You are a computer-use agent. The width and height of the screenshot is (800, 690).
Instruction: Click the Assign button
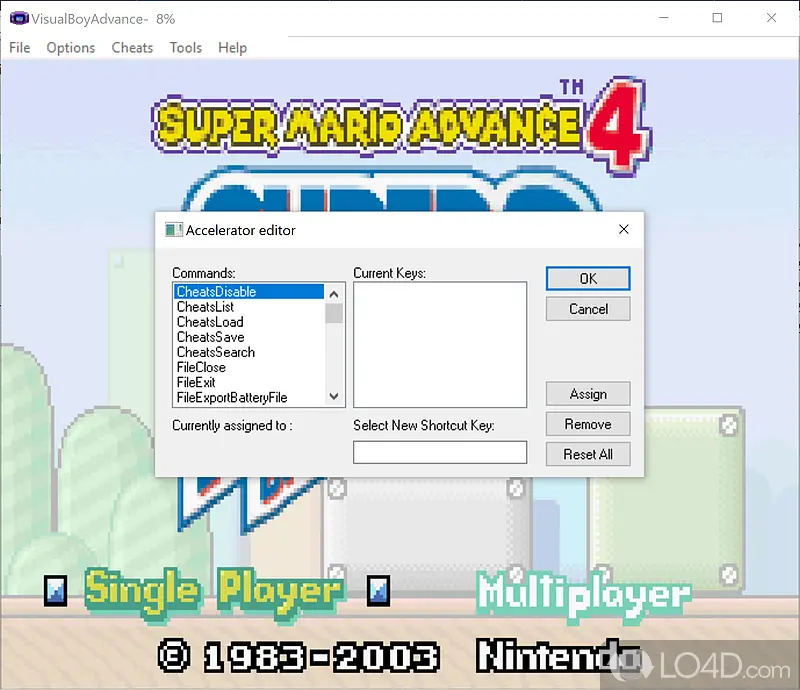click(x=588, y=394)
